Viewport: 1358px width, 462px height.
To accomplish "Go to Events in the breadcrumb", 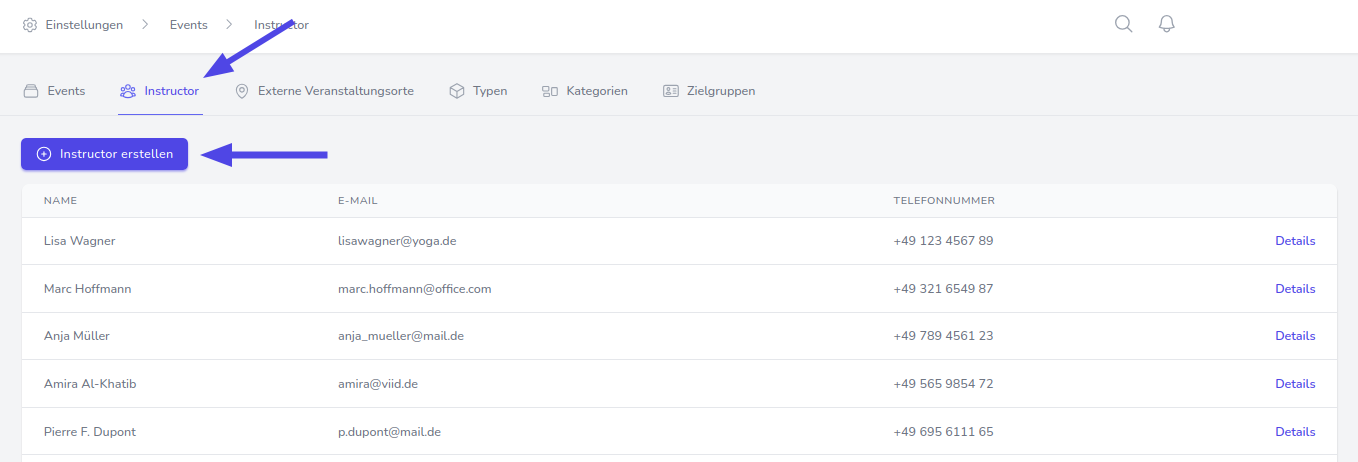I will (189, 25).
